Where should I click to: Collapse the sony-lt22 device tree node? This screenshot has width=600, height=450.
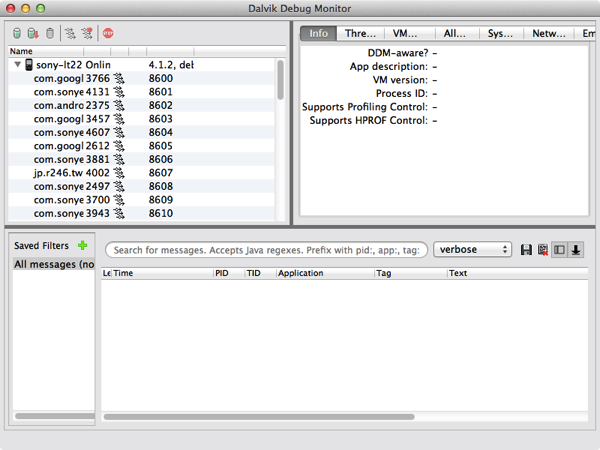click(x=18, y=64)
